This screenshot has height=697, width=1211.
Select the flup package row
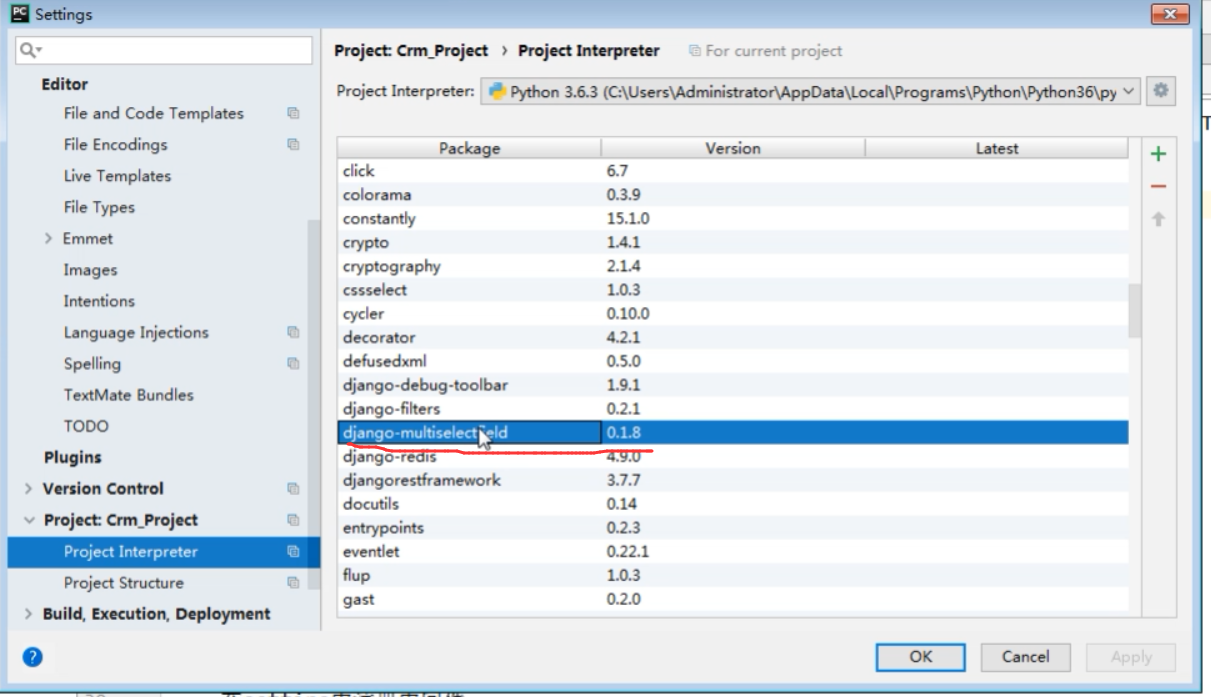pyautogui.click(x=733, y=576)
